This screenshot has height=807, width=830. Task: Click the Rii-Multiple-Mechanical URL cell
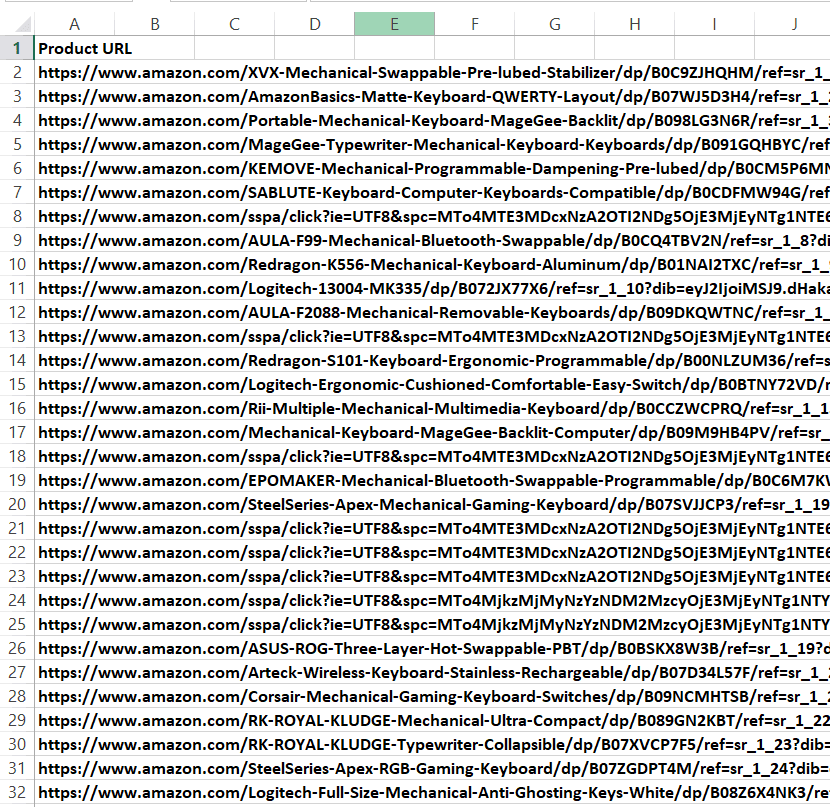(x=432, y=409)
